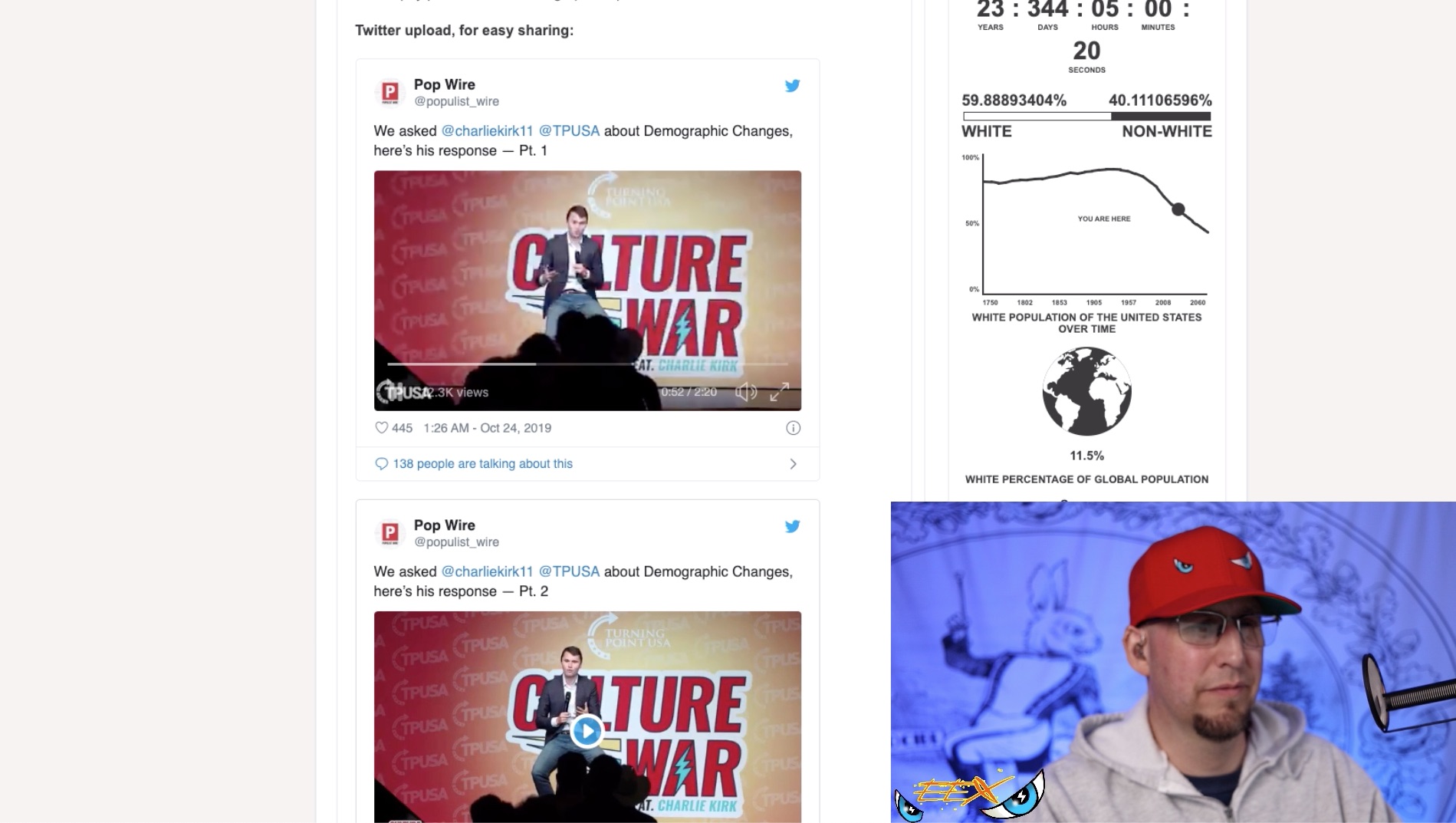Open the @charliekirk11 mention in Pt. 1 tweet

tap(487, 131)
